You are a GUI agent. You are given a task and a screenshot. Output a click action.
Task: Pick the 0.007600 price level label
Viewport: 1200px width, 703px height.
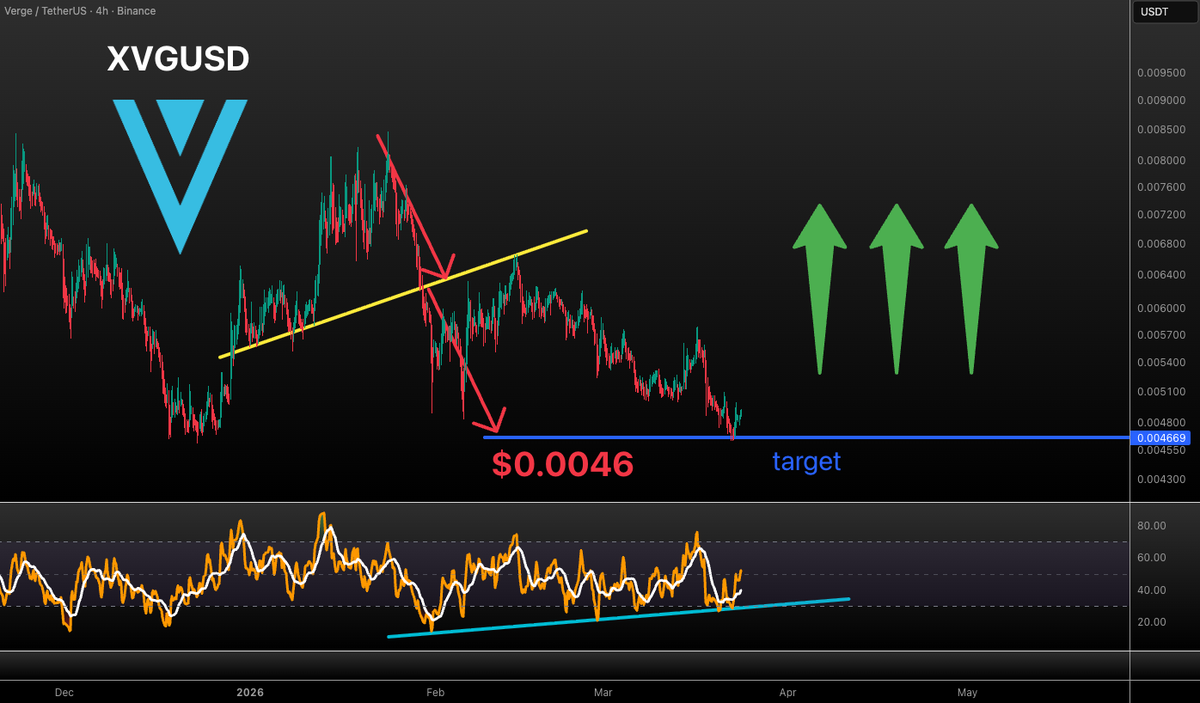click(1162, 186)
